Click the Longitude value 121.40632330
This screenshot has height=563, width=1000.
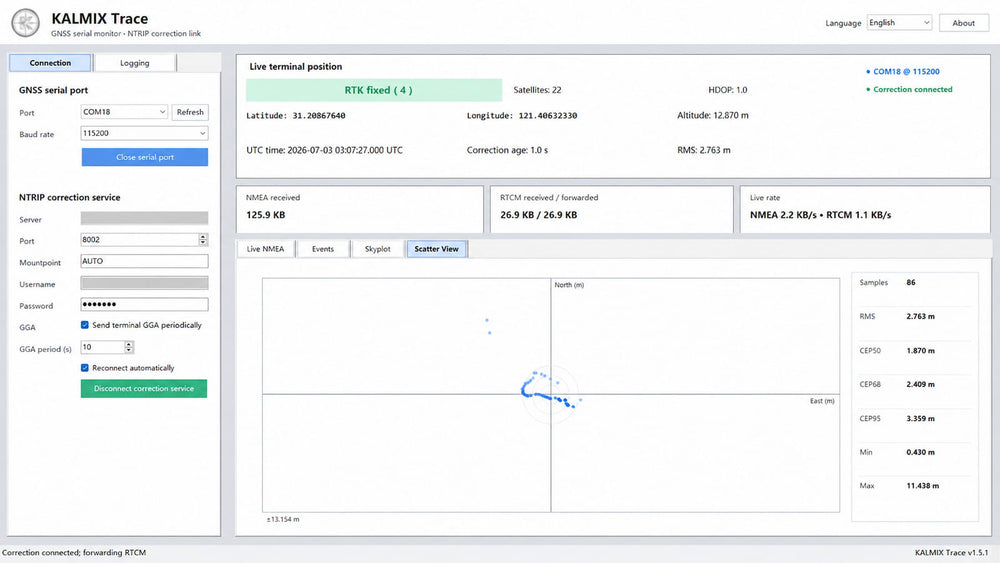pyautogui.click(x=548, y=115)
